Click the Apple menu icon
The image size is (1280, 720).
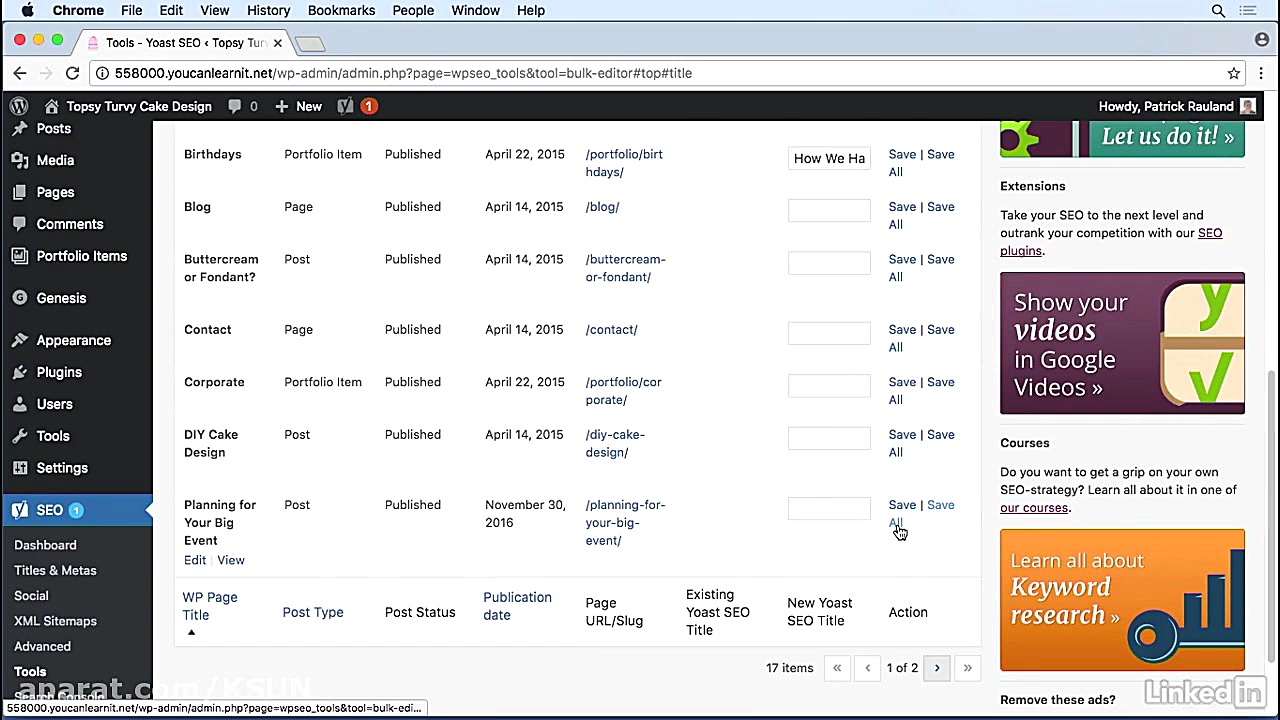[27, 10]
